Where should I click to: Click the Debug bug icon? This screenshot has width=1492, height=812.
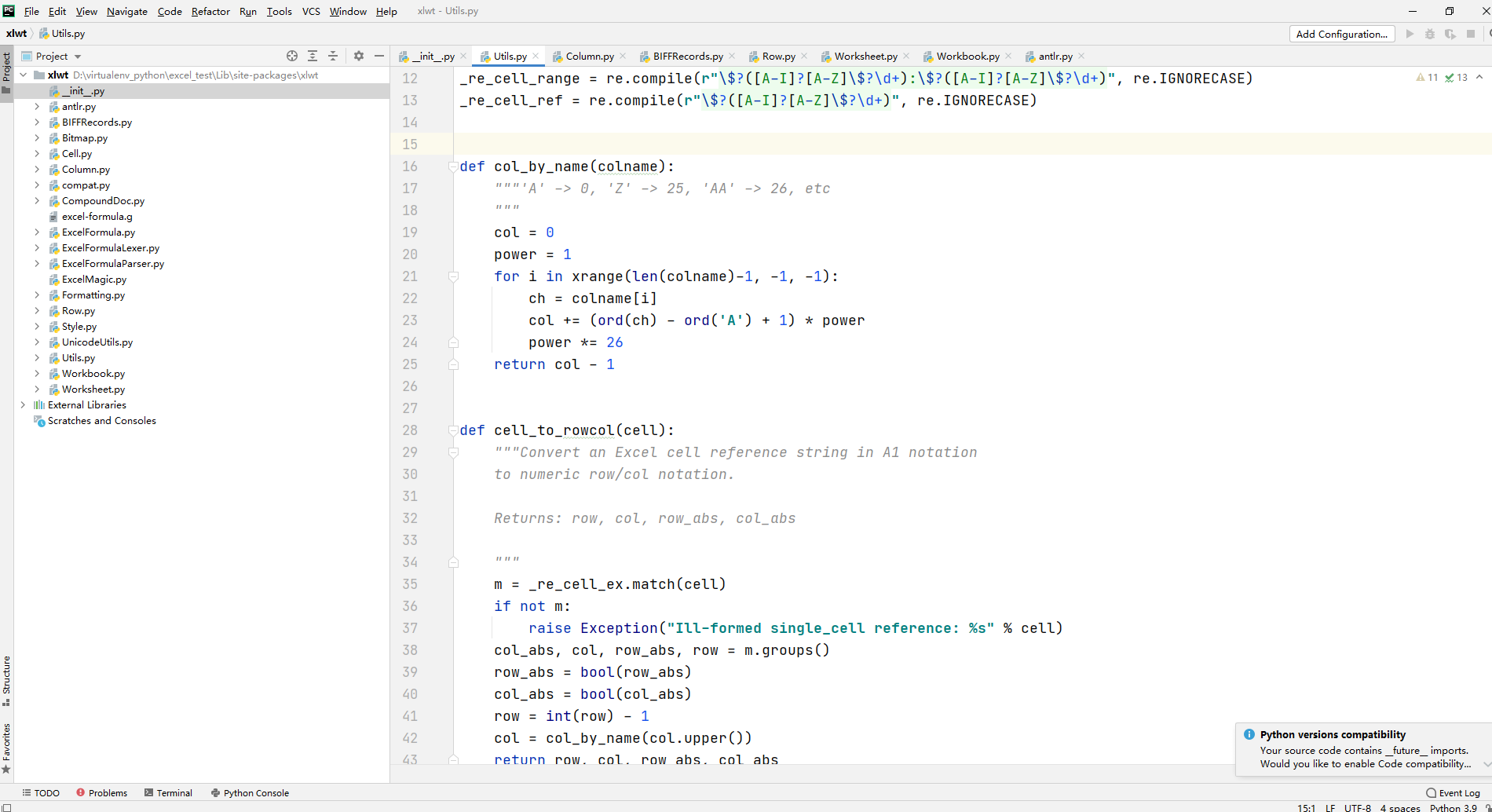(1430, 34)
